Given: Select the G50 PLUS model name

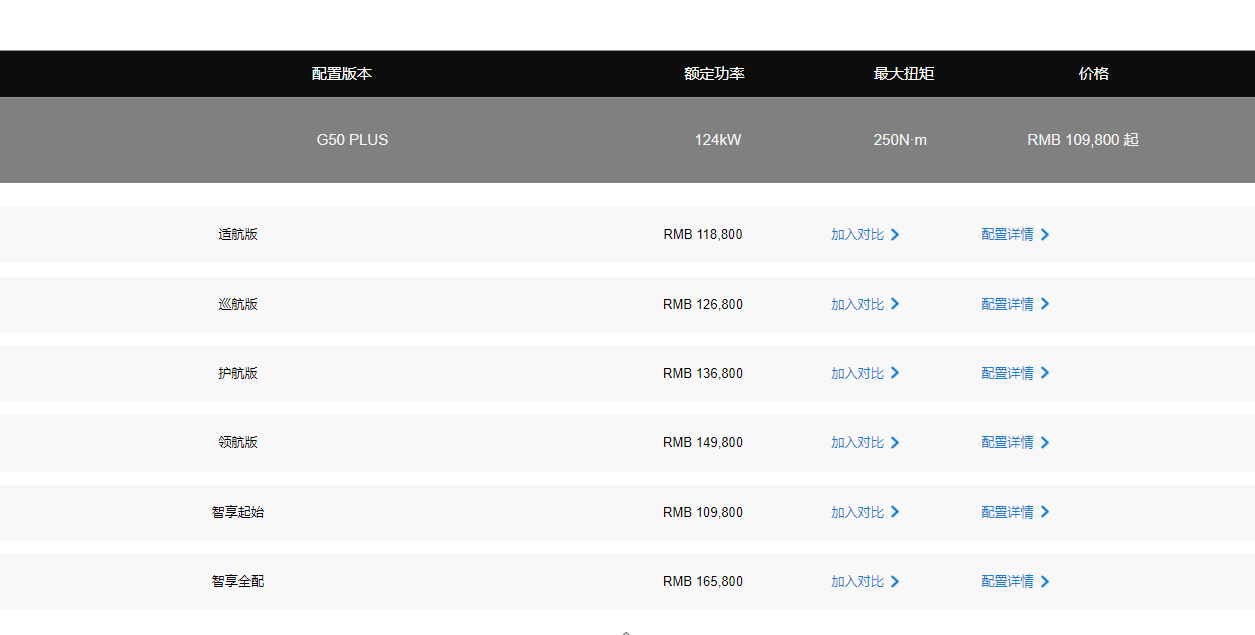Looking at the screenshot, I should pyautogui.click(x=352, y=140).
